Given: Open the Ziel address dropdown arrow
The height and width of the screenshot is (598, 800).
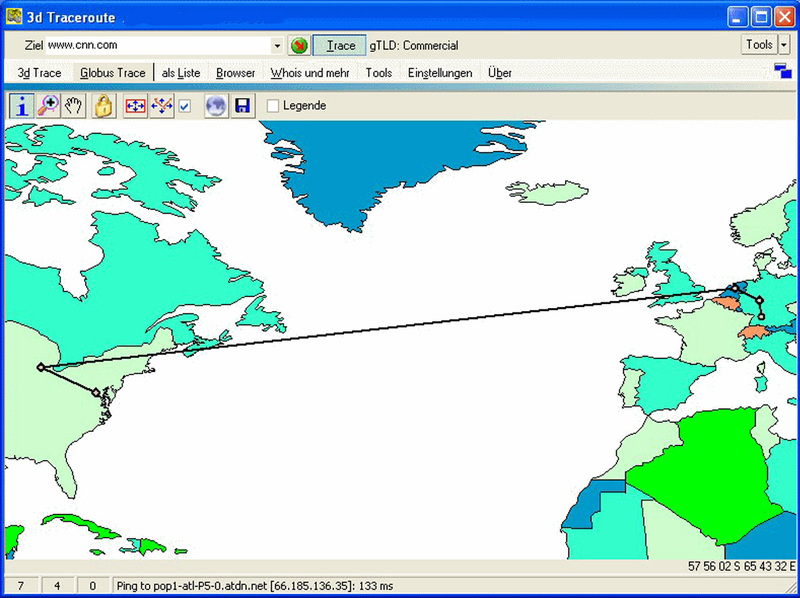Looking at the screenshot, I should (x=277, y=46).
